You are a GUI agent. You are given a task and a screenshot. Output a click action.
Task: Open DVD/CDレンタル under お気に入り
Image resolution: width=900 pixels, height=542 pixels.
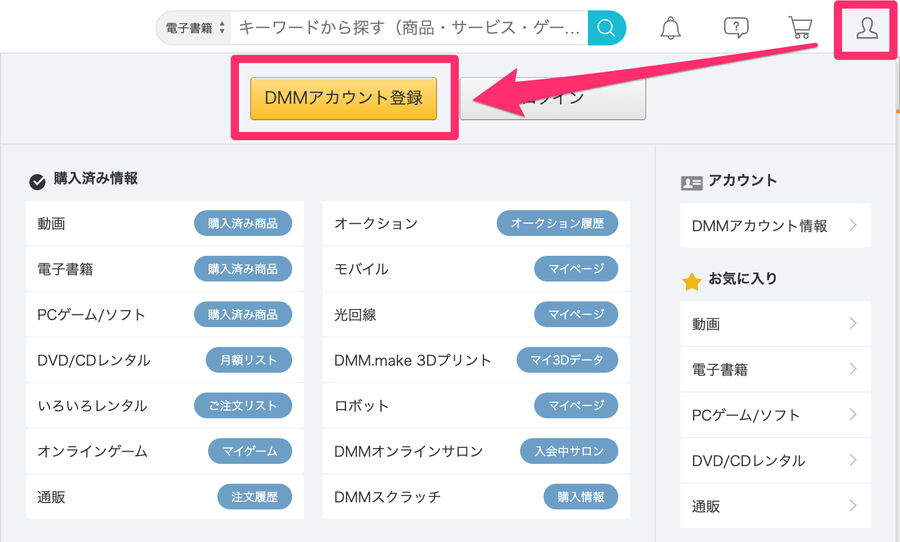(x=775, y=460)
